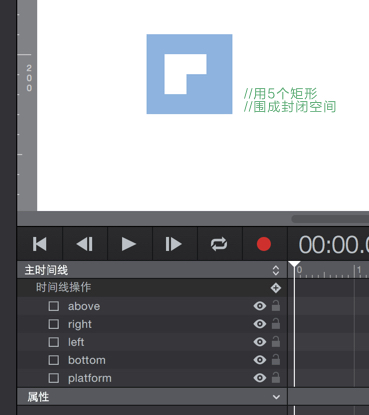Click the 主时间线 label
Image resolution: width=369 pixels, height=415 pixels.
pos(46,270)
